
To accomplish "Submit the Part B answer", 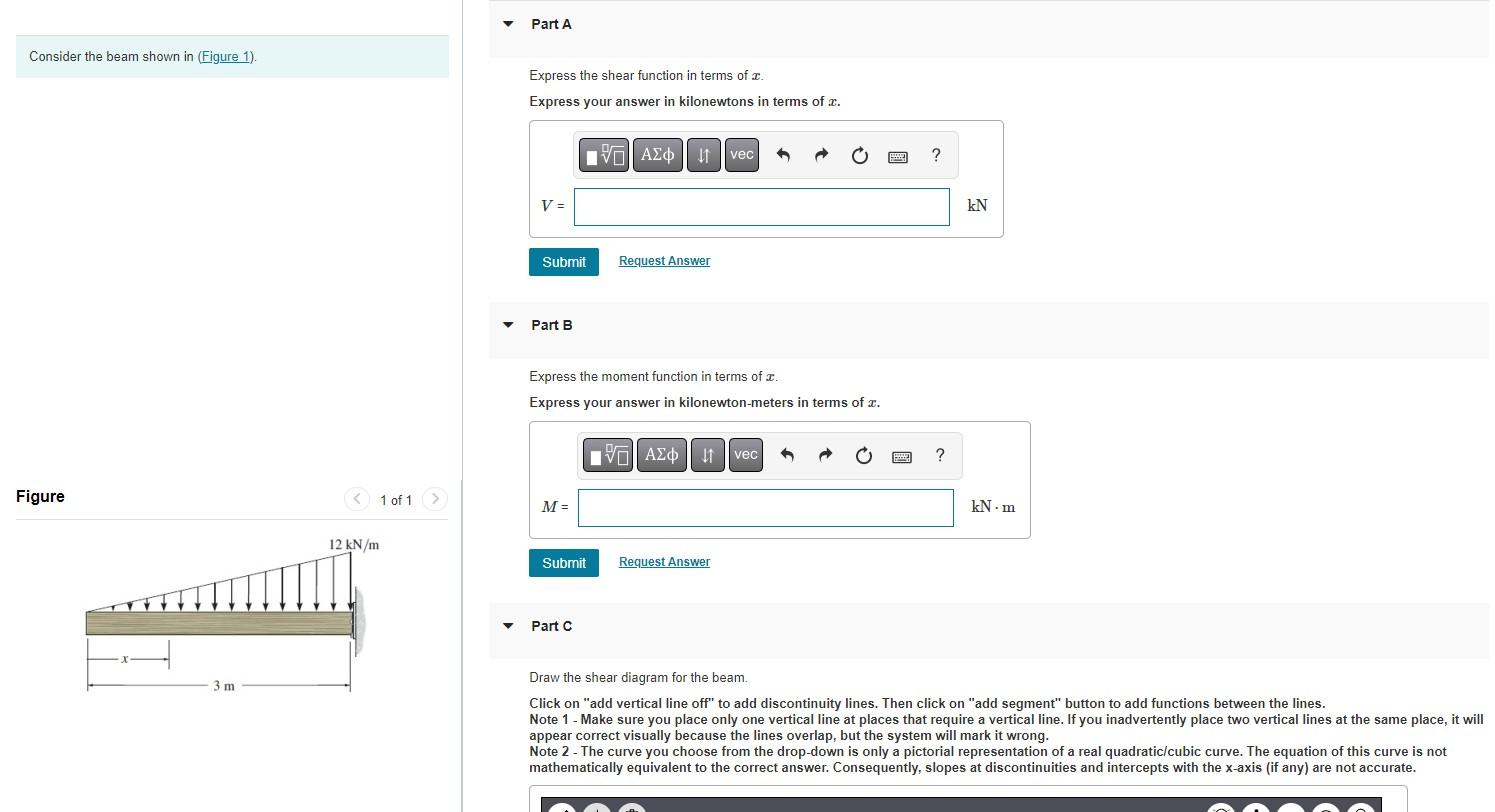I will click(x=563, y=562).
